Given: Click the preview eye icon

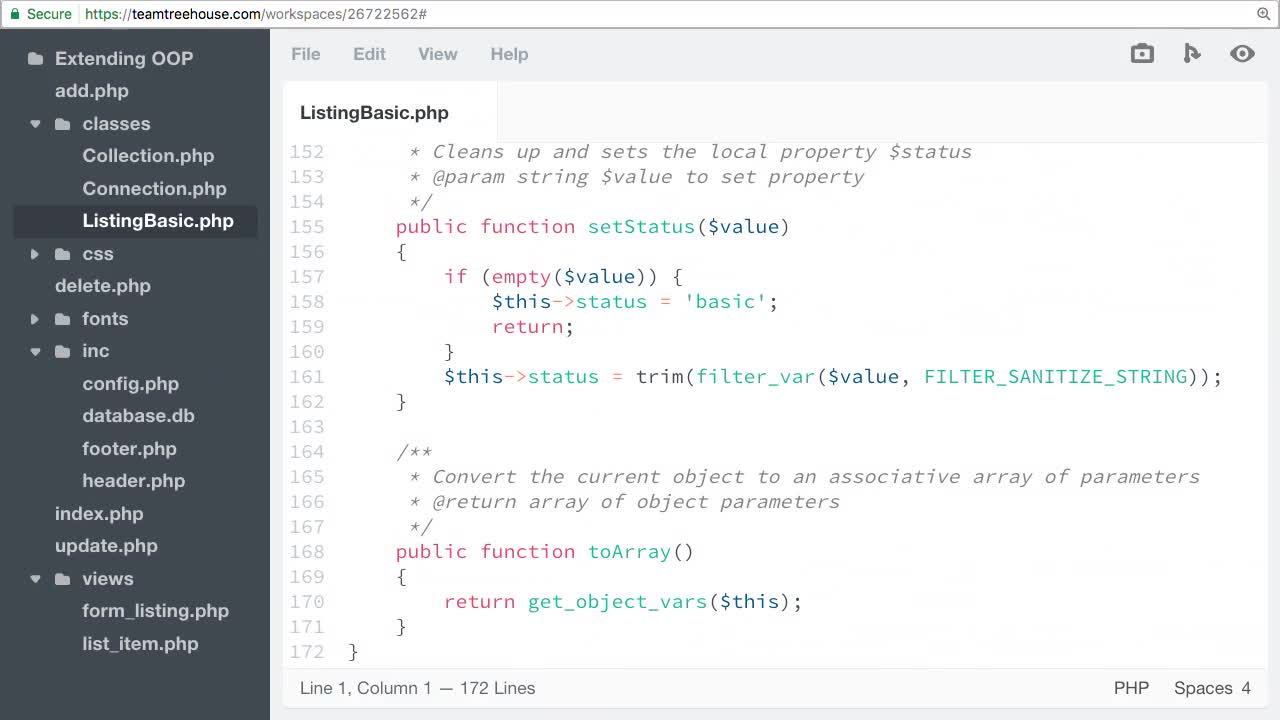Looking at the screenshot, I should [1242, 54].
